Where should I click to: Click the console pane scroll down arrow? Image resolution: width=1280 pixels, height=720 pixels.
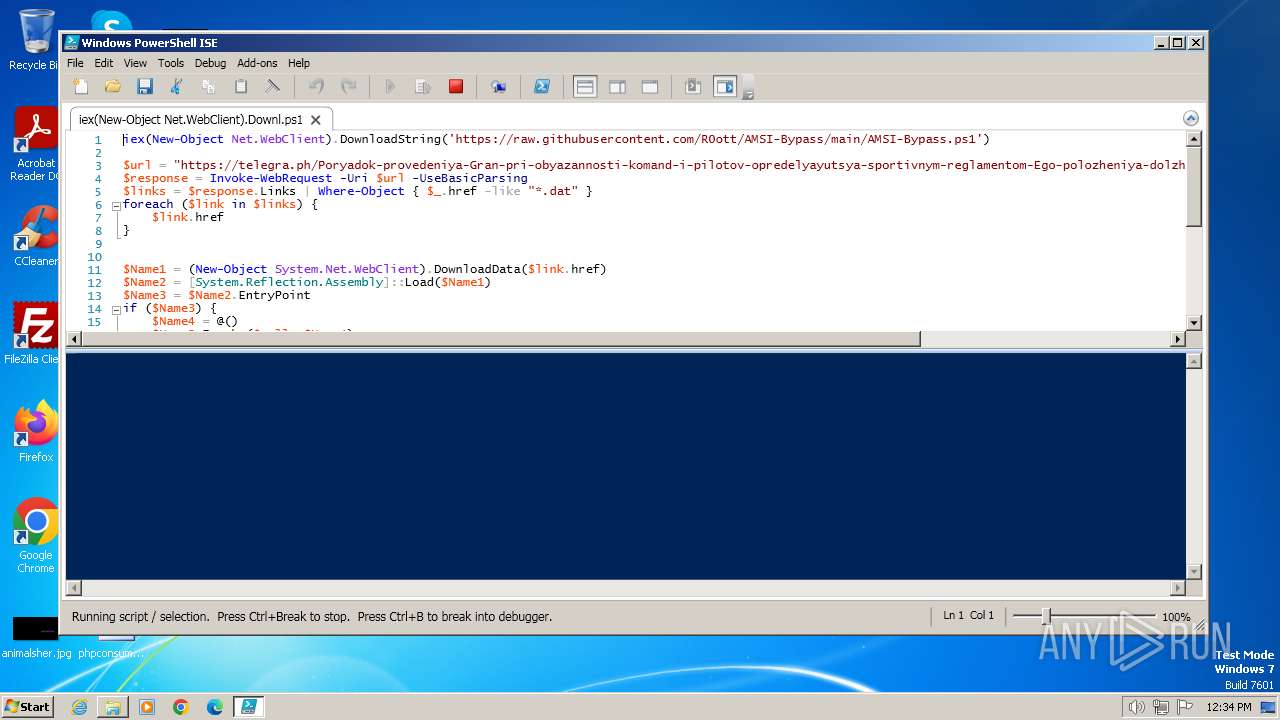(1193, 571)
